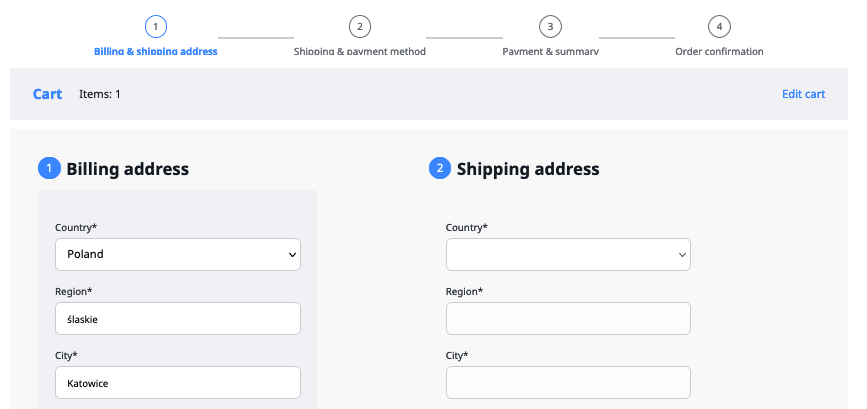Click the Edit cart link
This screenshot has width=867, height=409.
coord(803,94)
